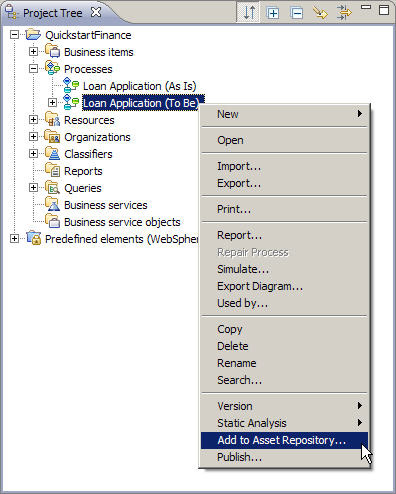The height and width of the screenshot is (494, 396).
Task: Click the Loan Application (To Be) process icon
Action: click(71, 102)
